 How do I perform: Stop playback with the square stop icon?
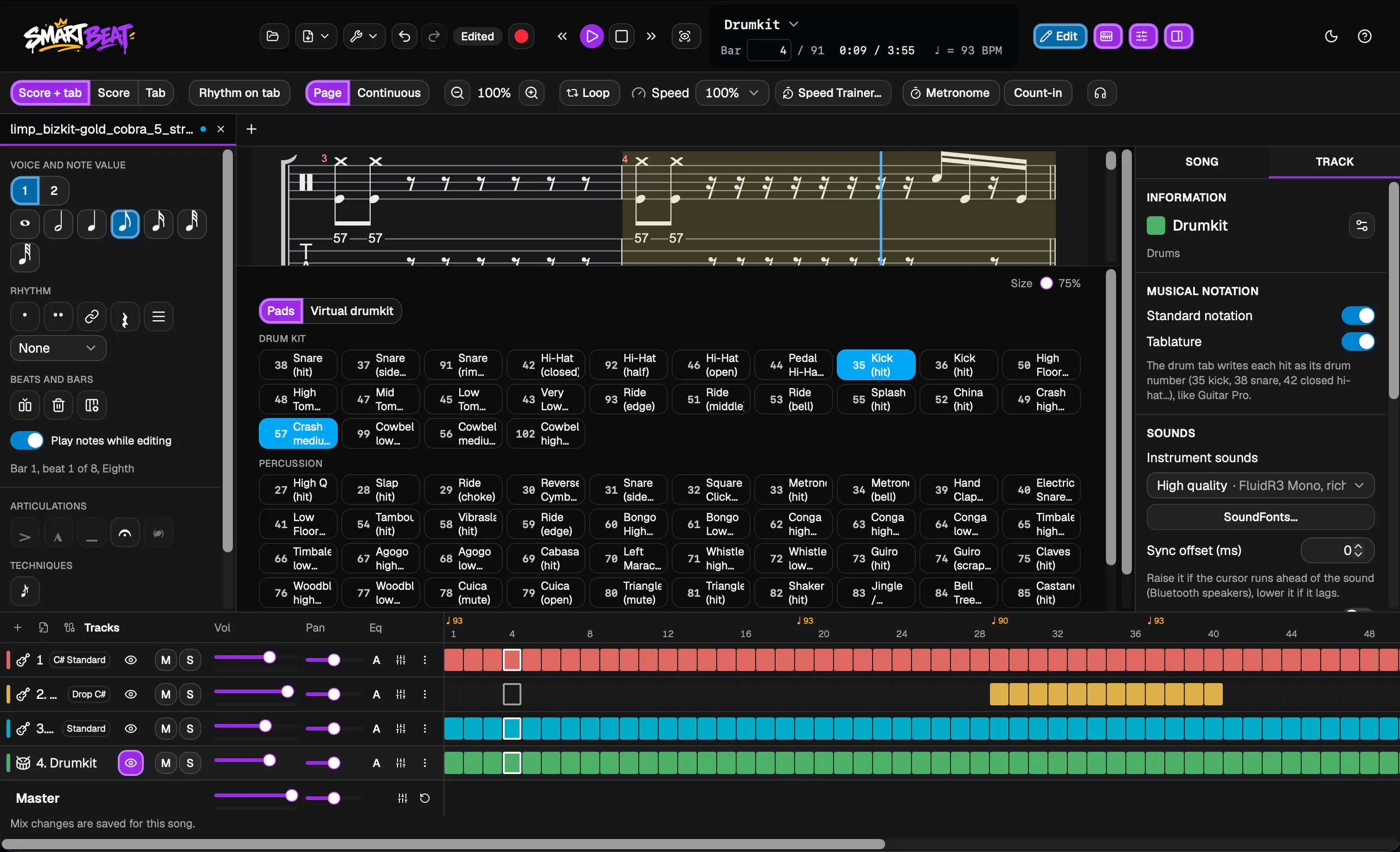pos(622,36)
